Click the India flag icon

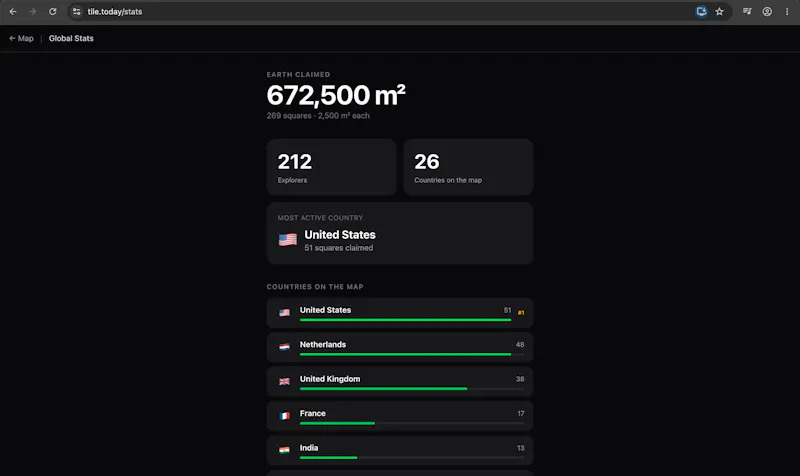click(x=284, y=450)
